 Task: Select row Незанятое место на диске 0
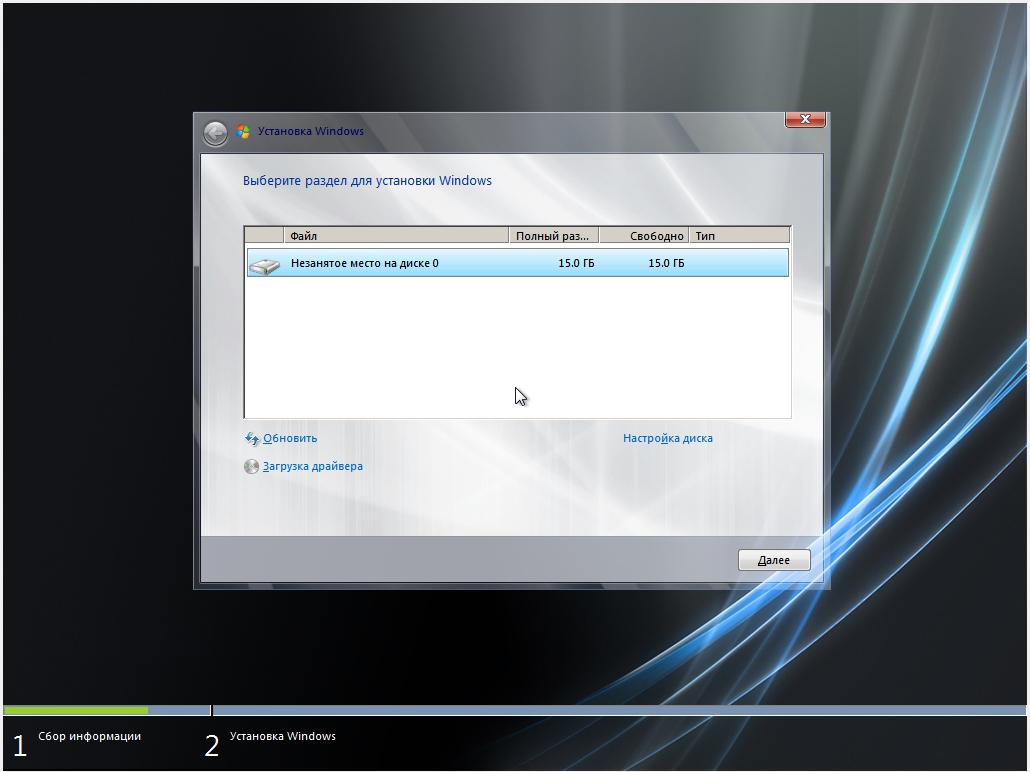point(518,263)
